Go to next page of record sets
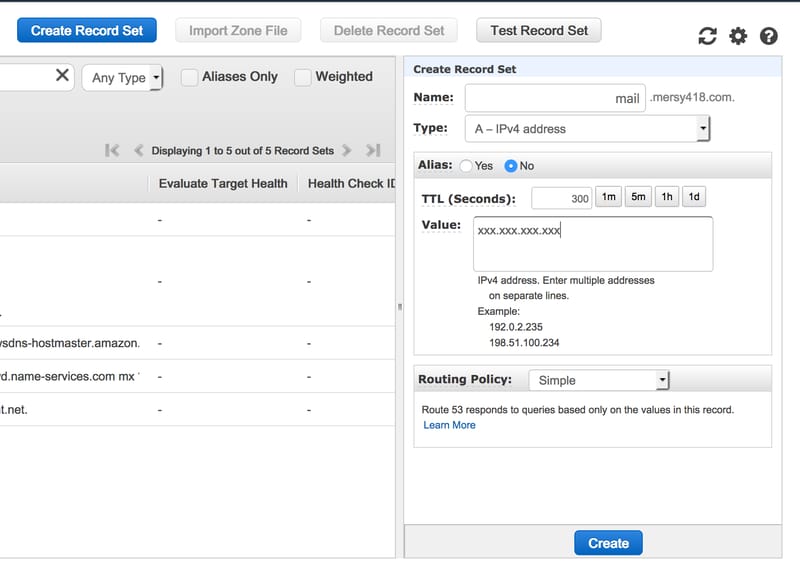The width and height of the screenshot is (800, 564). click(347, 150)
